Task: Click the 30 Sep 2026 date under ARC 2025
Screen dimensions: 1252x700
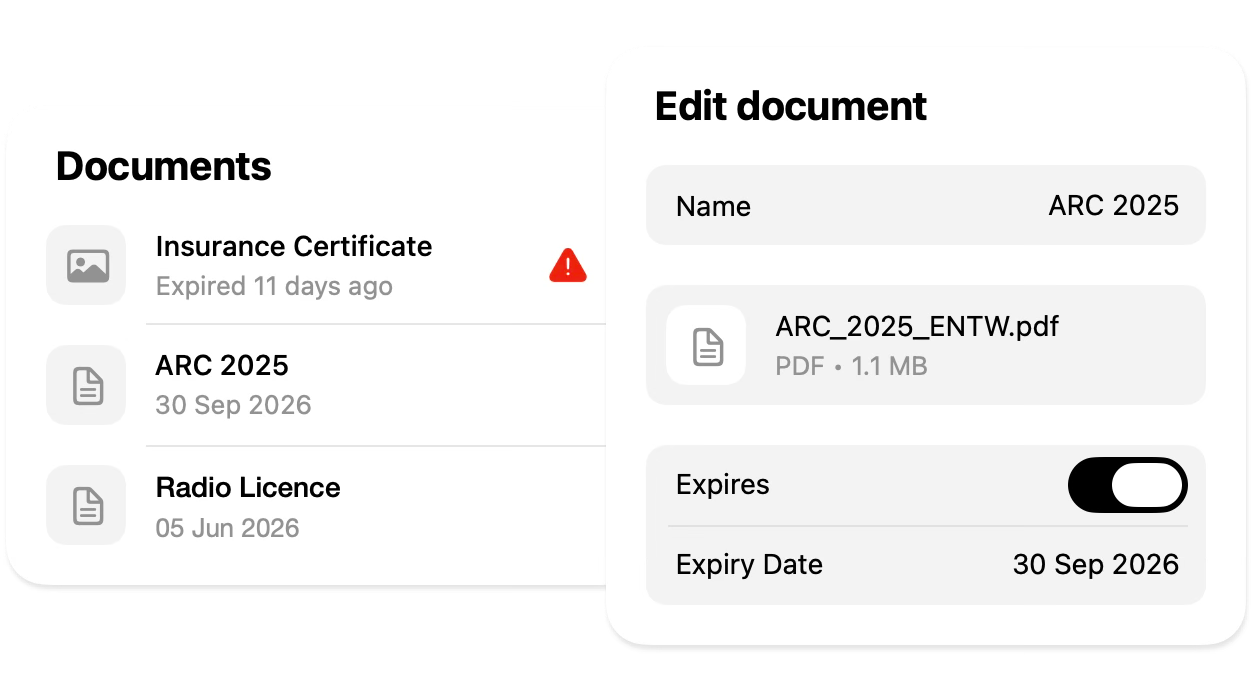Action: 233,406
